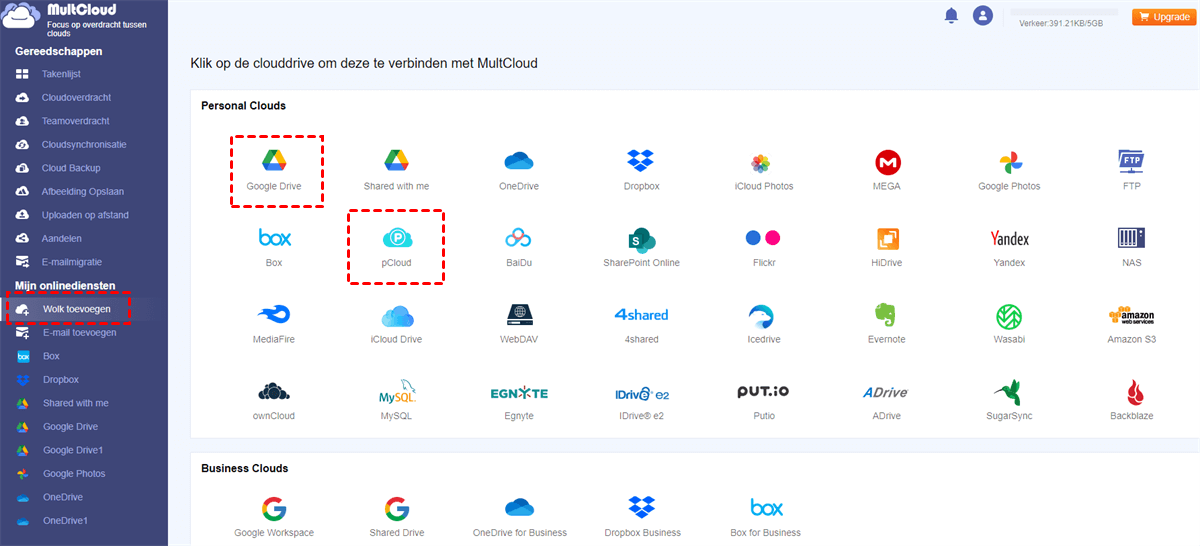Select the Google Drive cloud icon

(x=274, y=160)
